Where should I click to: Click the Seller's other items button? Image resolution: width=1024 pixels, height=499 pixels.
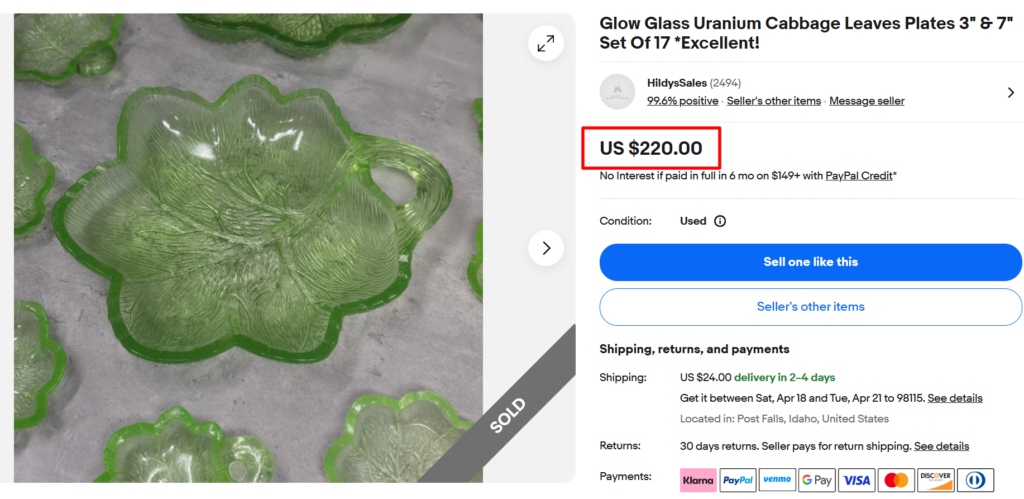pos(810,307)
